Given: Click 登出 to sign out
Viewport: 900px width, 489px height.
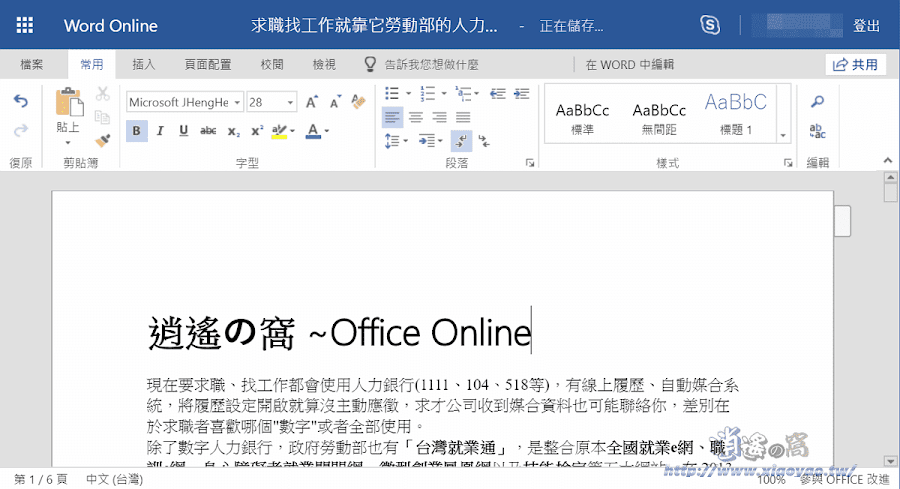Looking at the screenshot, I should pyautogui.click(x=866, y=26).
